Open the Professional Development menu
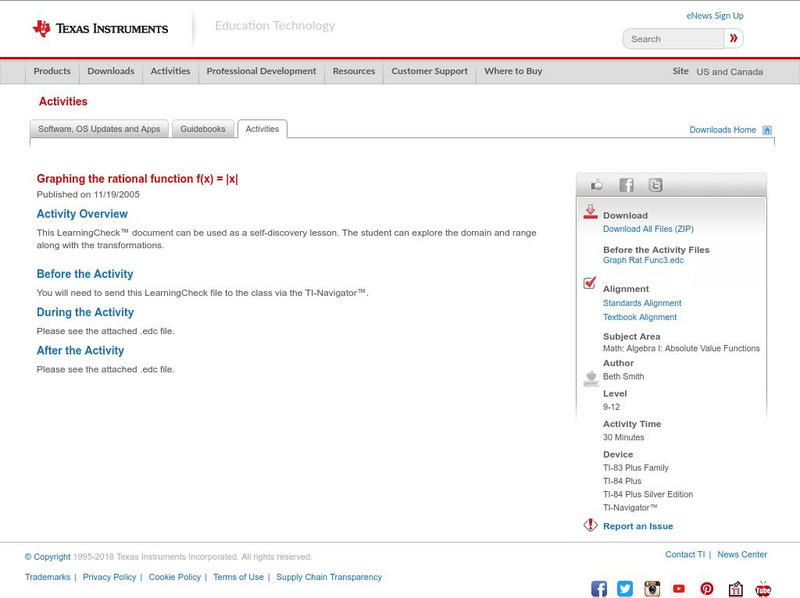 tap(261, 71)
